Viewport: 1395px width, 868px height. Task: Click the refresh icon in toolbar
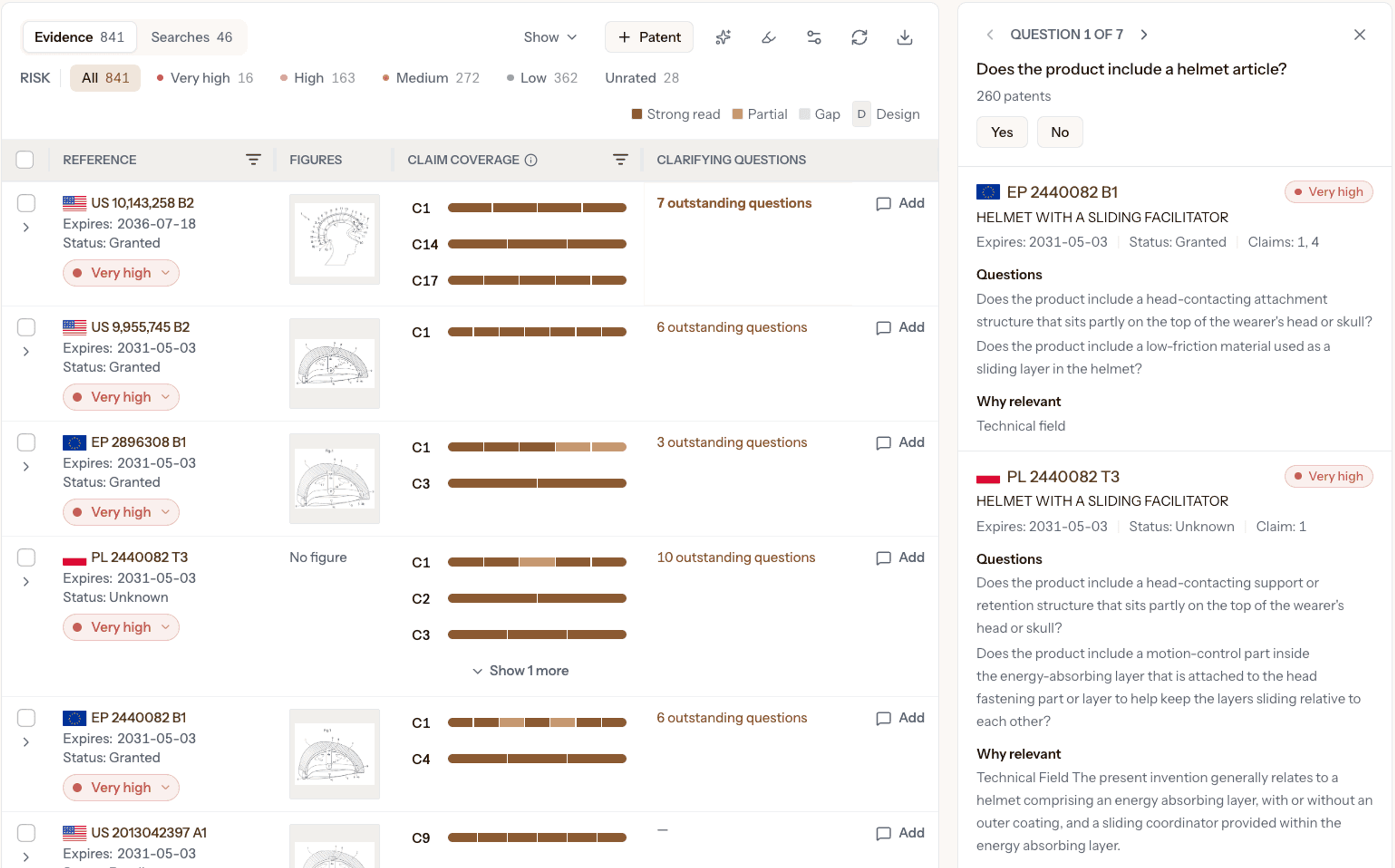860,37
